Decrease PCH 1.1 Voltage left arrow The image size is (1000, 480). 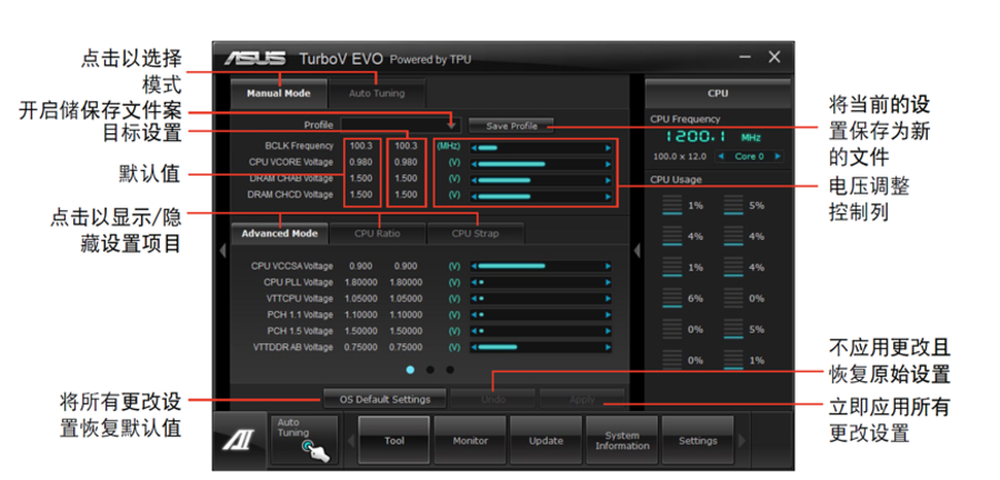pyautogui.click(x=474, y=314)
